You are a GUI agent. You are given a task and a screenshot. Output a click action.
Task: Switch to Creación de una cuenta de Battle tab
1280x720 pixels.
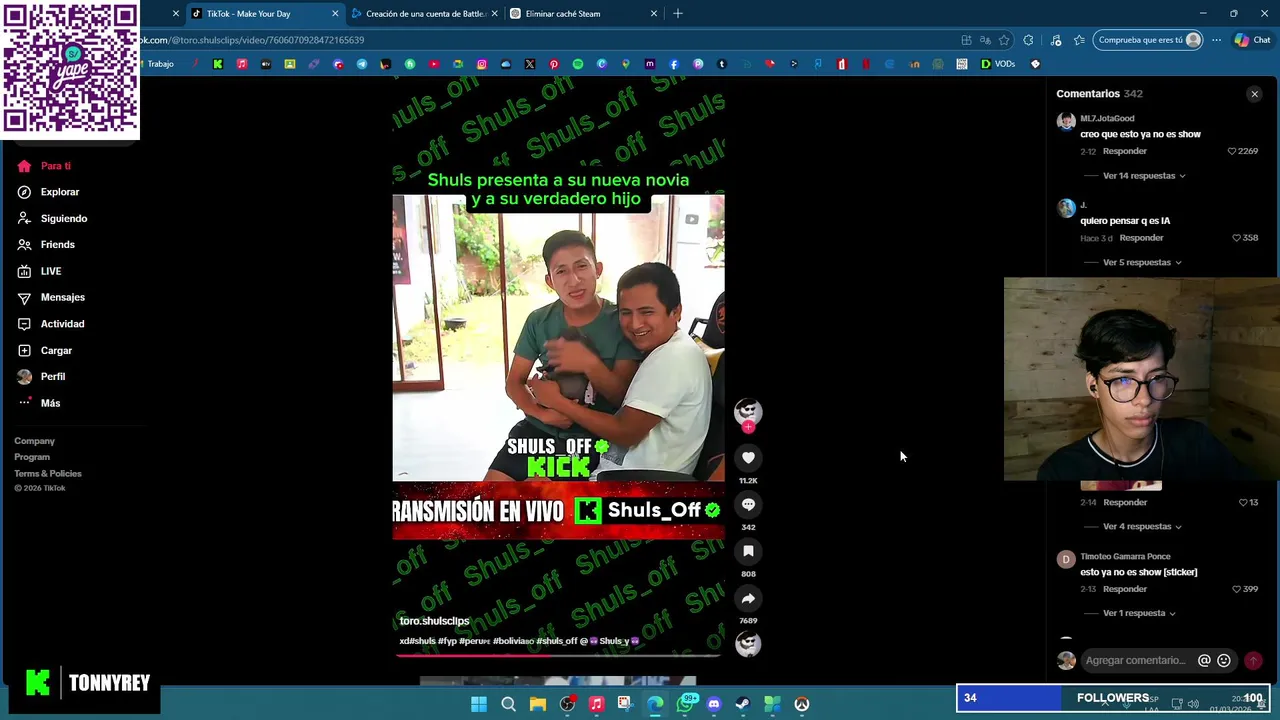[x=426, y=14]
